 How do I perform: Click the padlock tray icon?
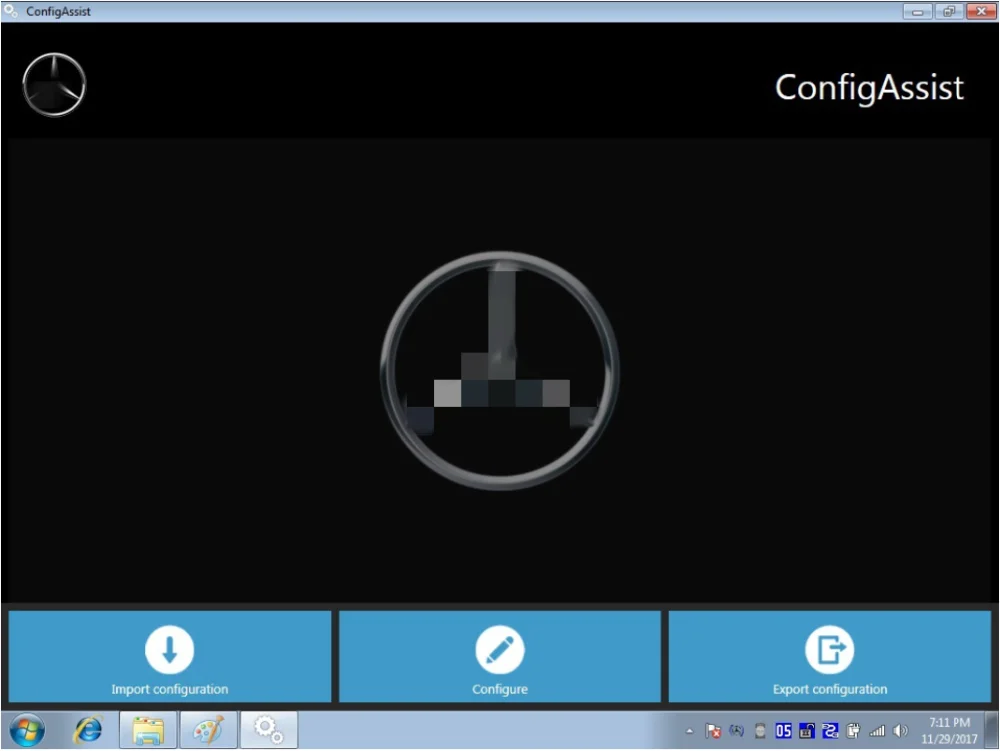point(807,731)
